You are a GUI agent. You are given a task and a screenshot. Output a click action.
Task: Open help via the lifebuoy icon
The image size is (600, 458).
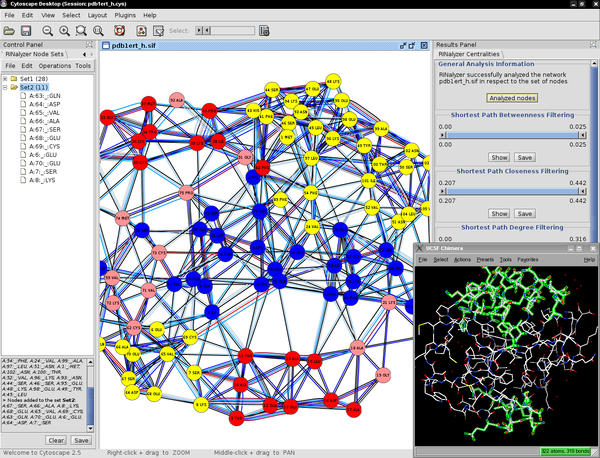click(119, 31)
